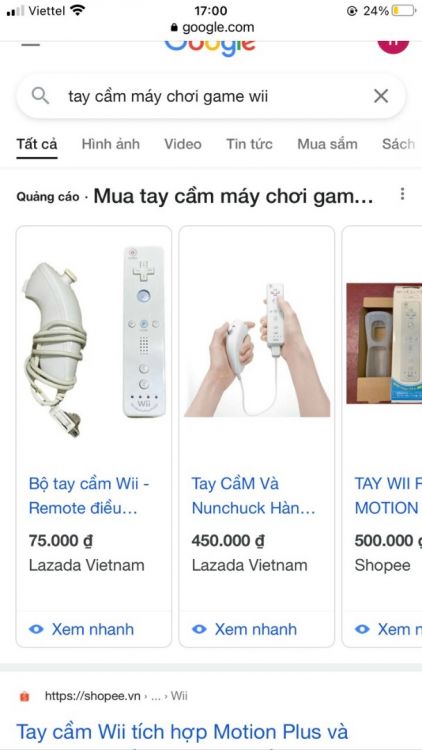Open the hamburger menu icon

click(31, 44)
